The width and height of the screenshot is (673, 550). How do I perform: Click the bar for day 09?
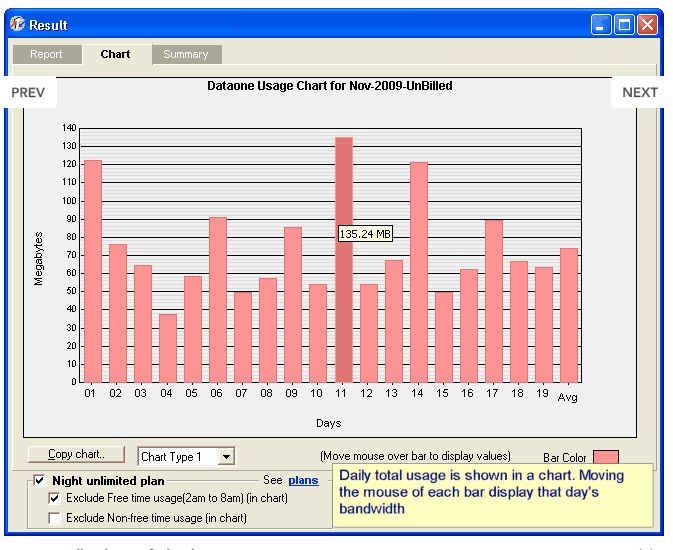point(293,305)
